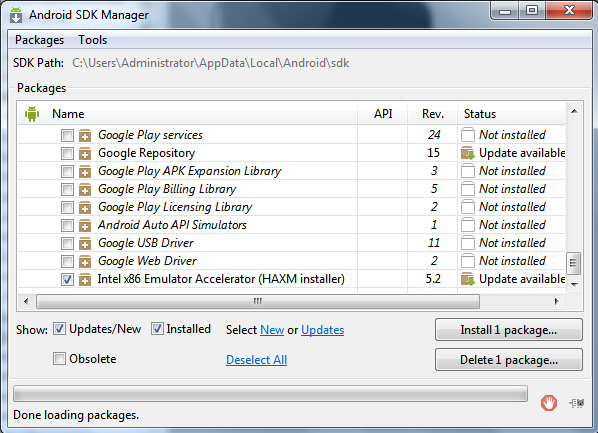
Task: Open the Packages menu
Action: click(x=39, y=40)
